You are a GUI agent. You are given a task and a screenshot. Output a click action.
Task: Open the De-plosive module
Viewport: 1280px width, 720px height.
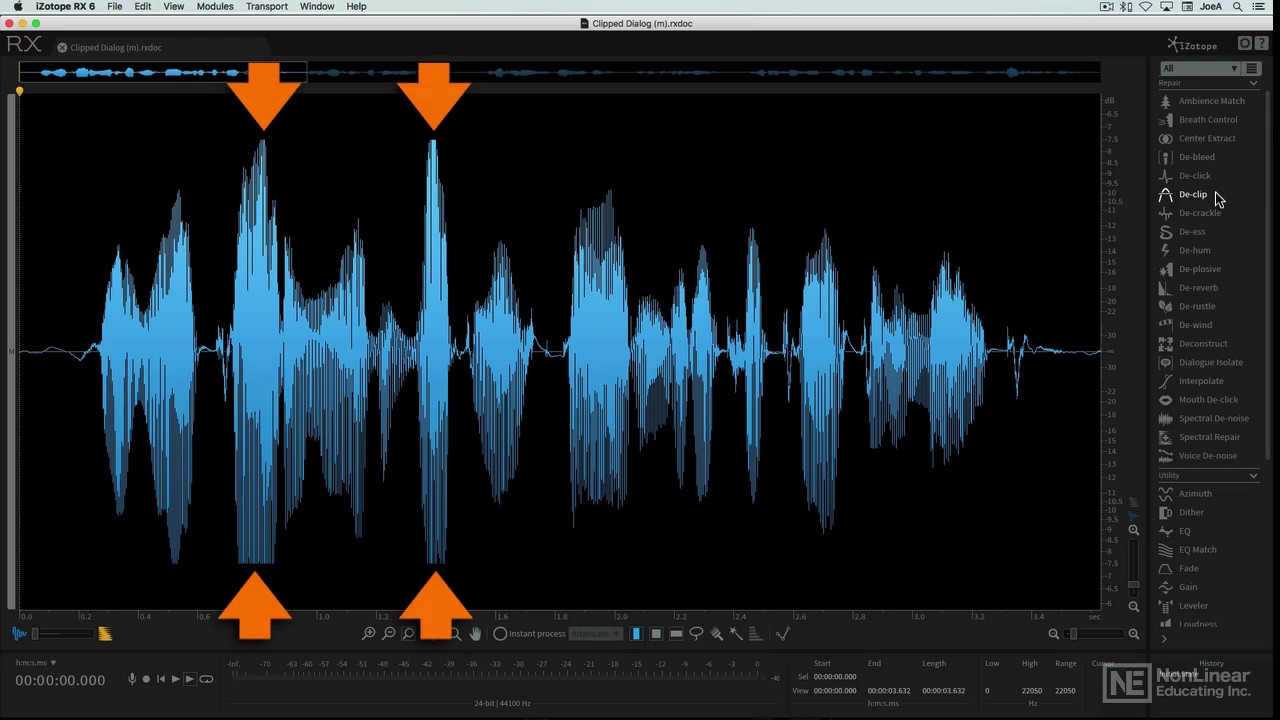point(1190,269)
